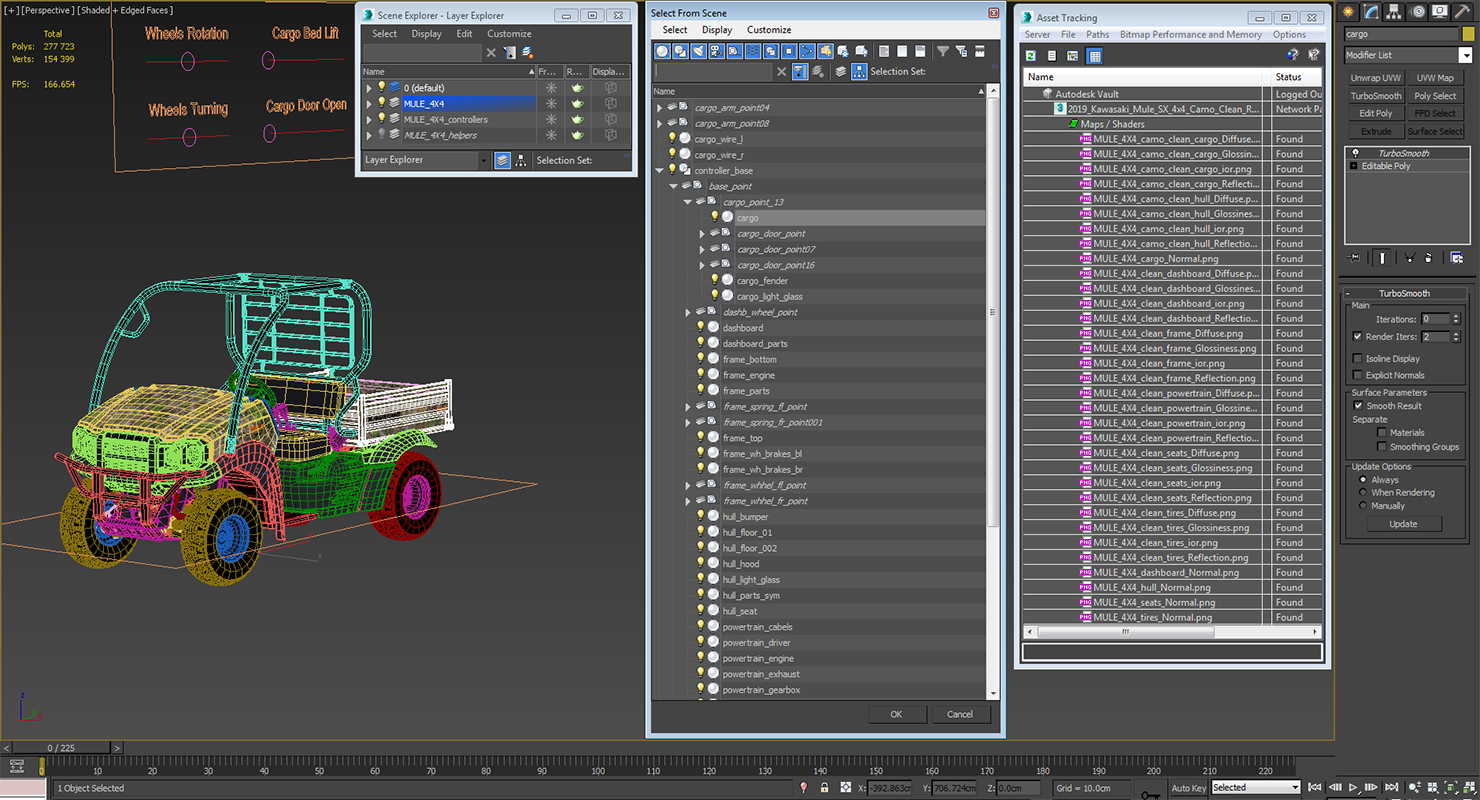
Task: Select the When Rendering update option
Action: [x=1362, y=492]
